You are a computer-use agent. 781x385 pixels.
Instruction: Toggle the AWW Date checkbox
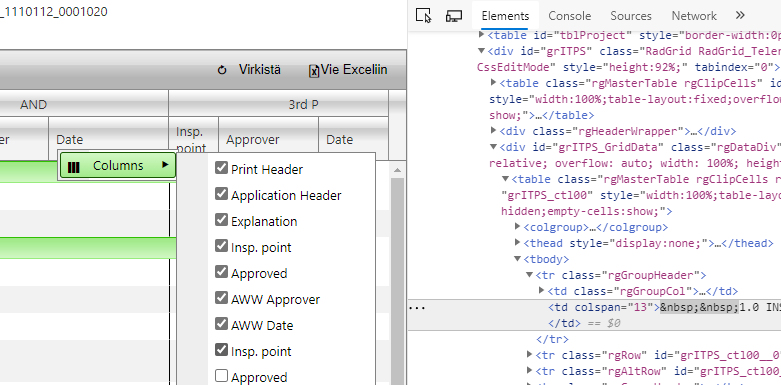click(x=221, y=324)
